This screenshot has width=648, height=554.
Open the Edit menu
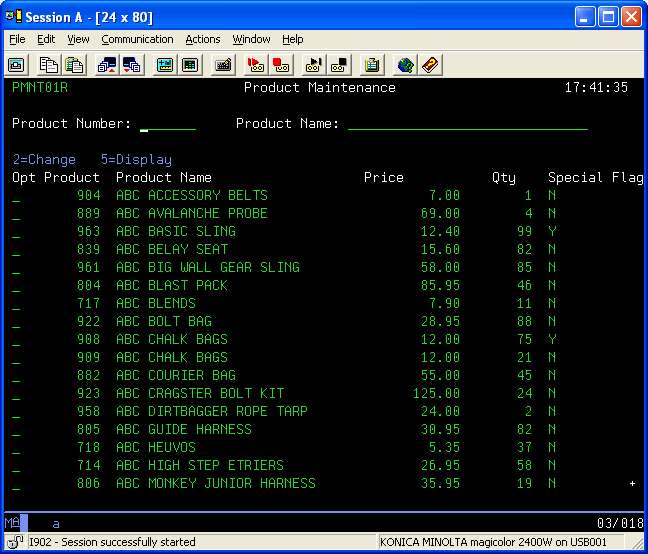pyautogui.click(x=46, y=39)
